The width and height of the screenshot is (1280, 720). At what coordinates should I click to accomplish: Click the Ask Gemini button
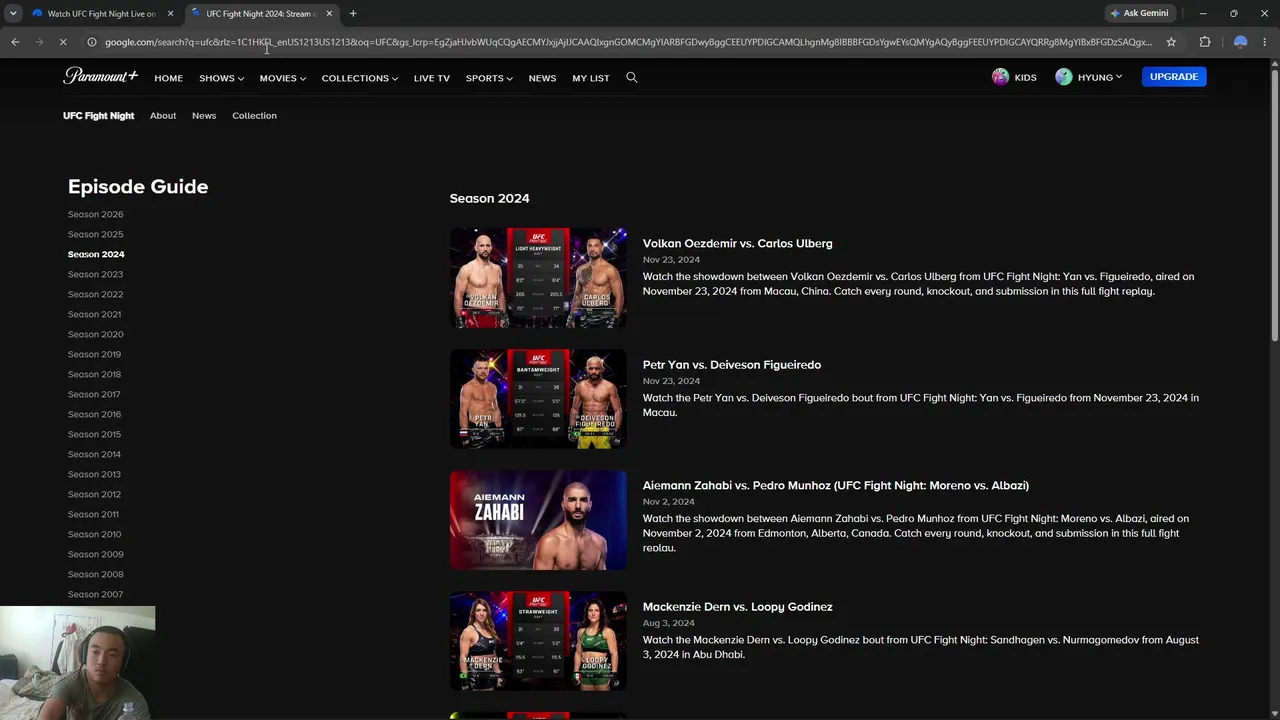1139,13
